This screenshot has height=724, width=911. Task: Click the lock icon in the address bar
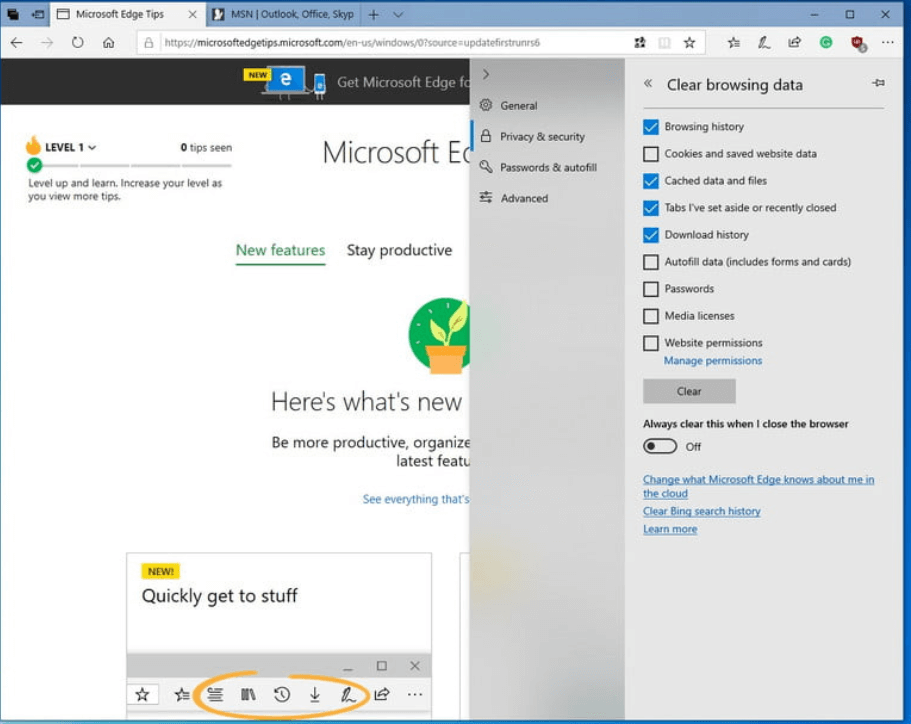[149, 42]
